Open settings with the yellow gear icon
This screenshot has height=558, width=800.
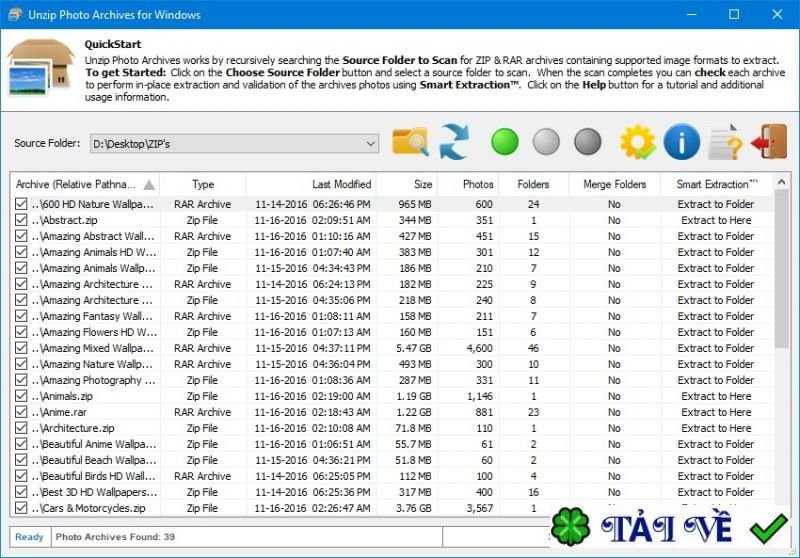pos(638,141)
